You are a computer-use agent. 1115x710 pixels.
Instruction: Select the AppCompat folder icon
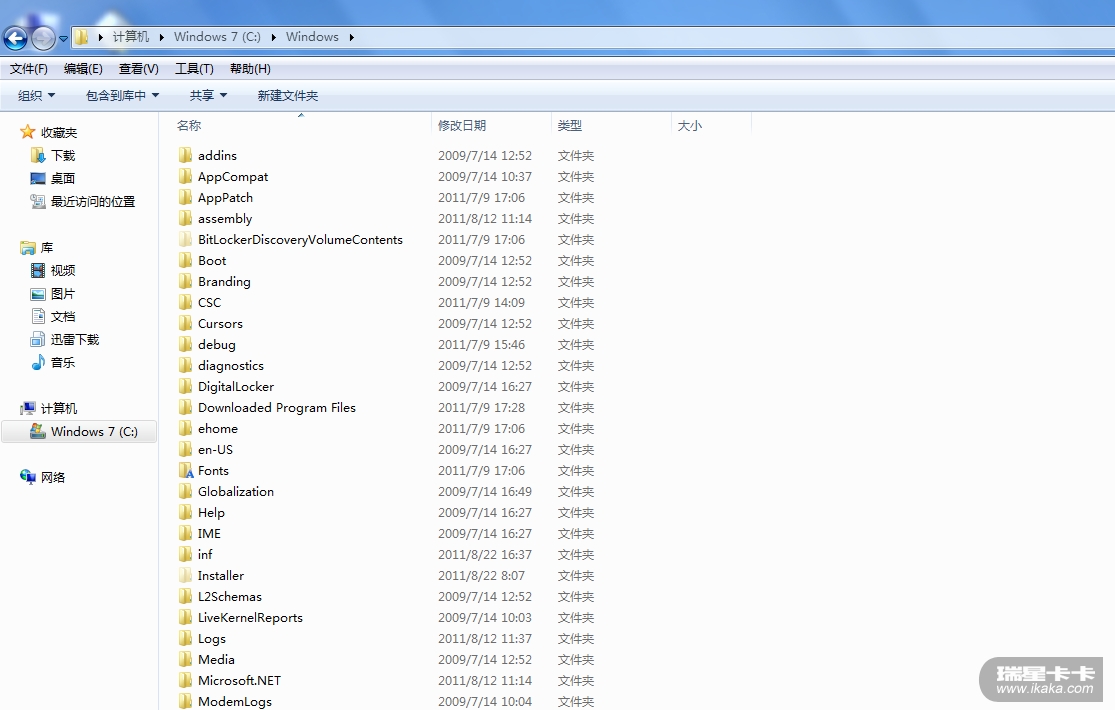coord(185,176)
